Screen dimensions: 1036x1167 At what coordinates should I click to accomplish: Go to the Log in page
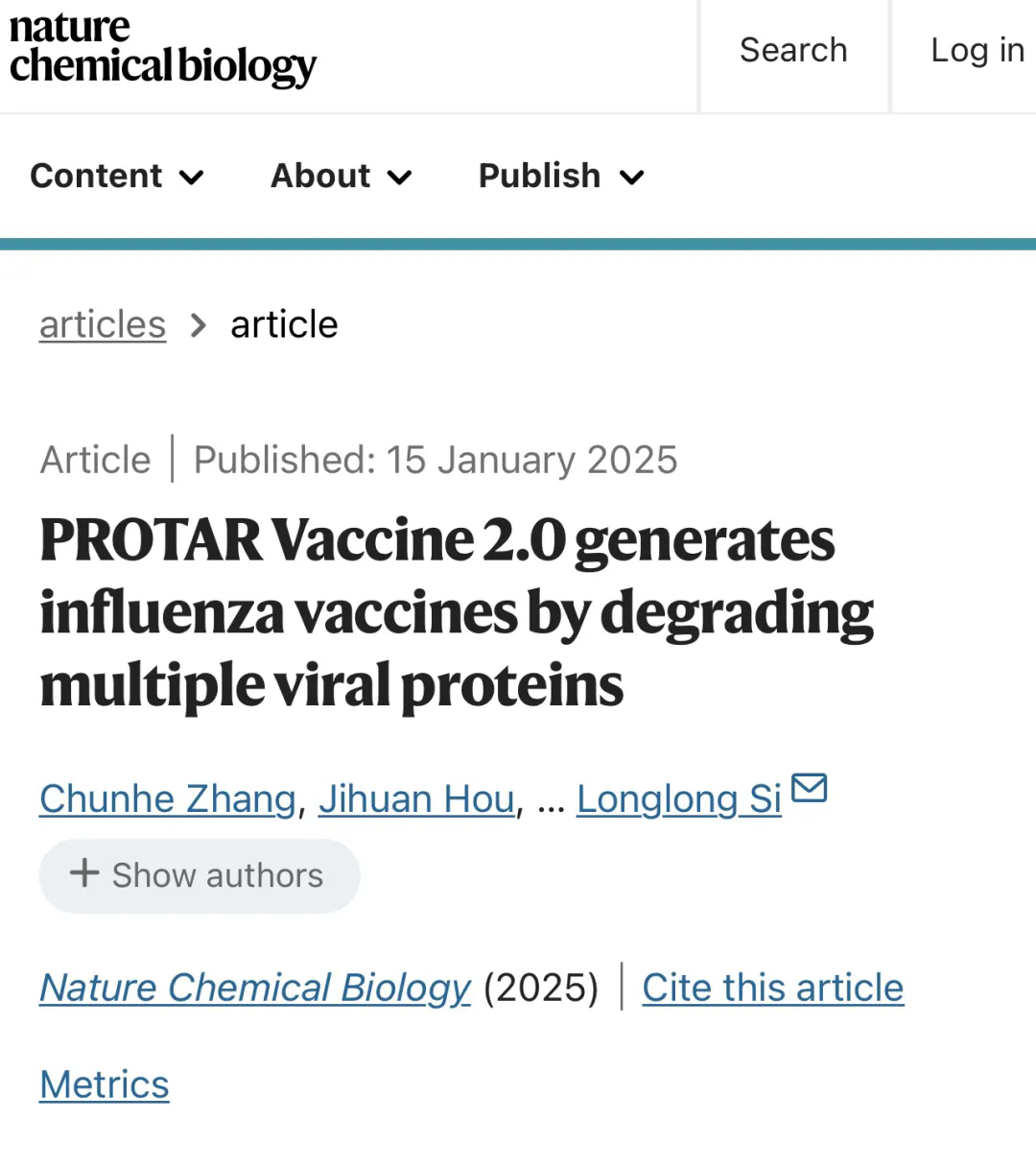coord(977,50)
